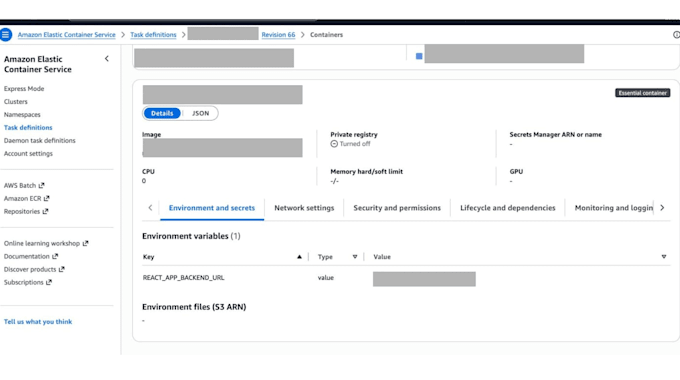
Task: Click the 'value' type cell
Action: (326, 278)
